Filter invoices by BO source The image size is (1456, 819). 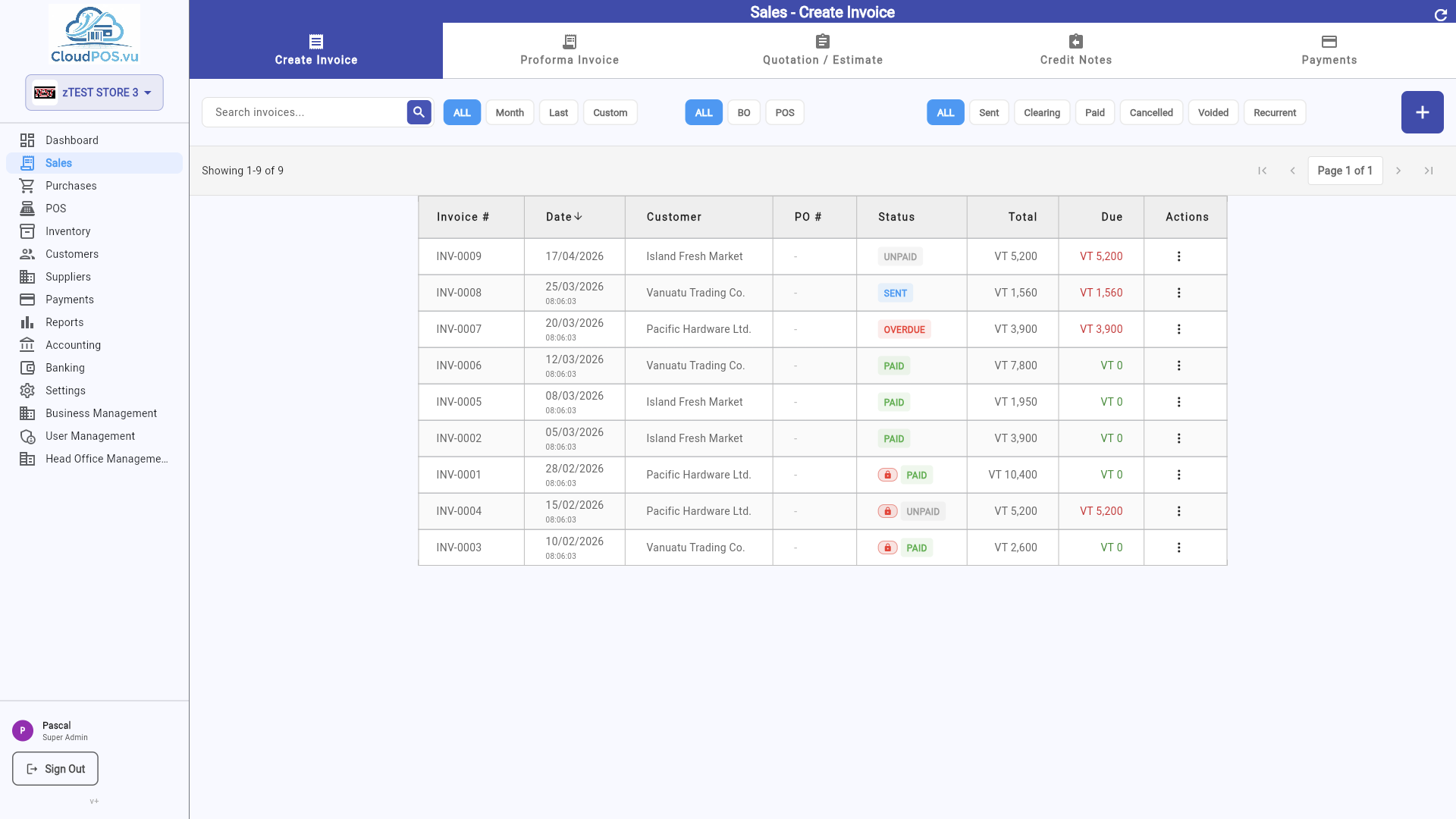point(744,112)
